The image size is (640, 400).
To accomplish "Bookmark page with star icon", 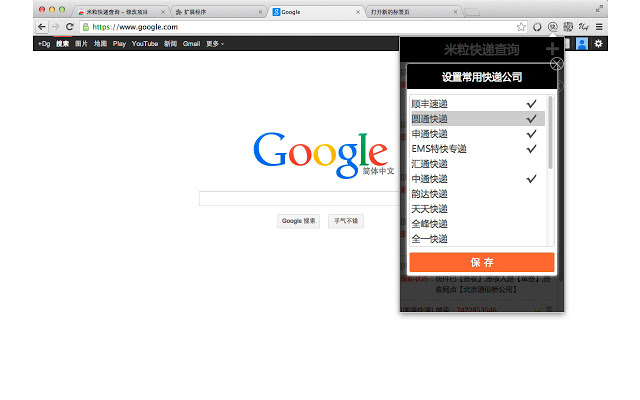I will click(x=521, y=27).
